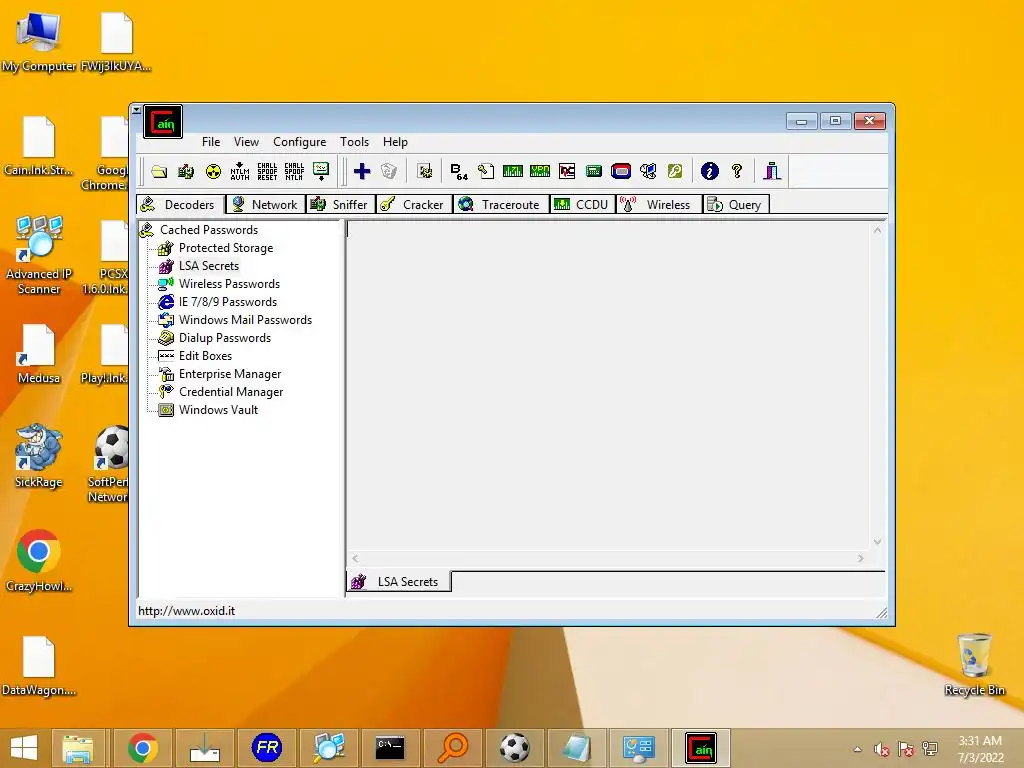Show hidden system tray icons arrow

pos(857,749)
